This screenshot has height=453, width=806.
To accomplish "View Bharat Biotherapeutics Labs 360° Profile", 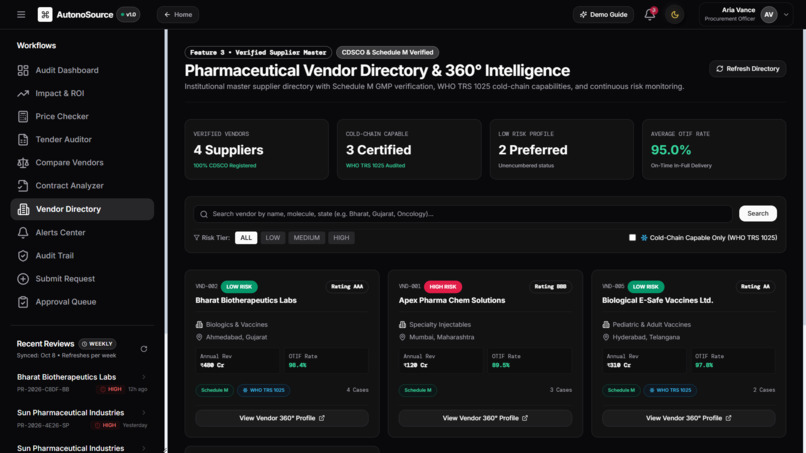I will click(282, 418).
